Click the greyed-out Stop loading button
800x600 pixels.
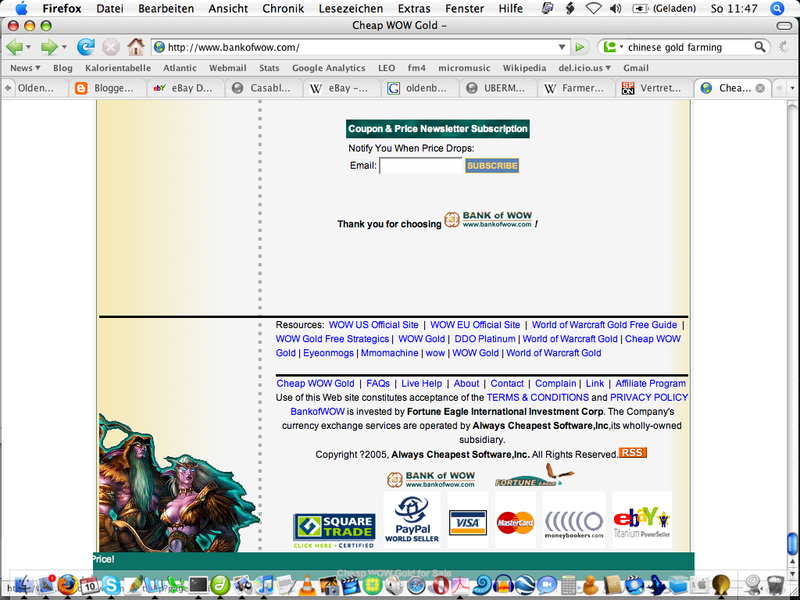coord(110,47)
